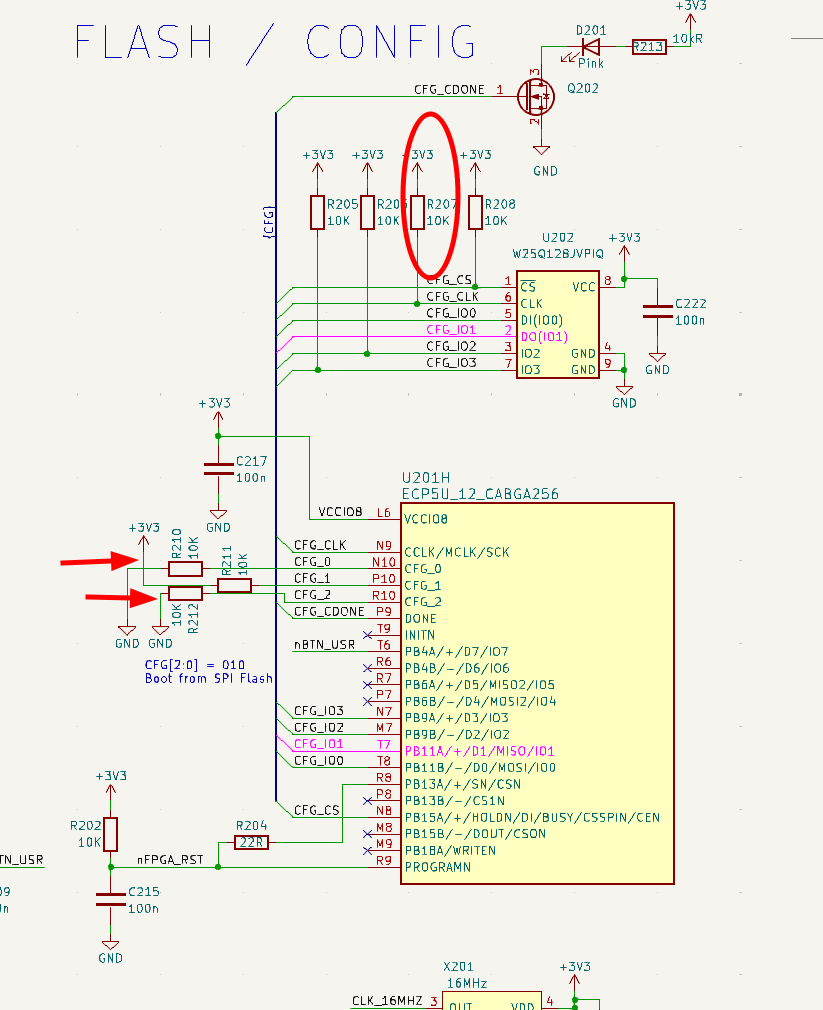The width and height of the screenshot is (823, 1010).
Task: Select the R210 10K resistor
Action: (x=185, y=569)
